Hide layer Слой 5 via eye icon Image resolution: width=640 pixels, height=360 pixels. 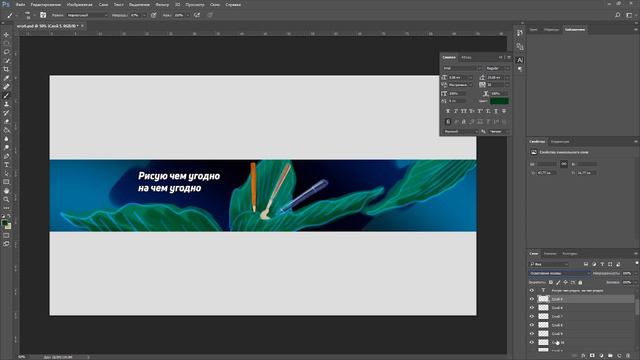coord(532,299)
